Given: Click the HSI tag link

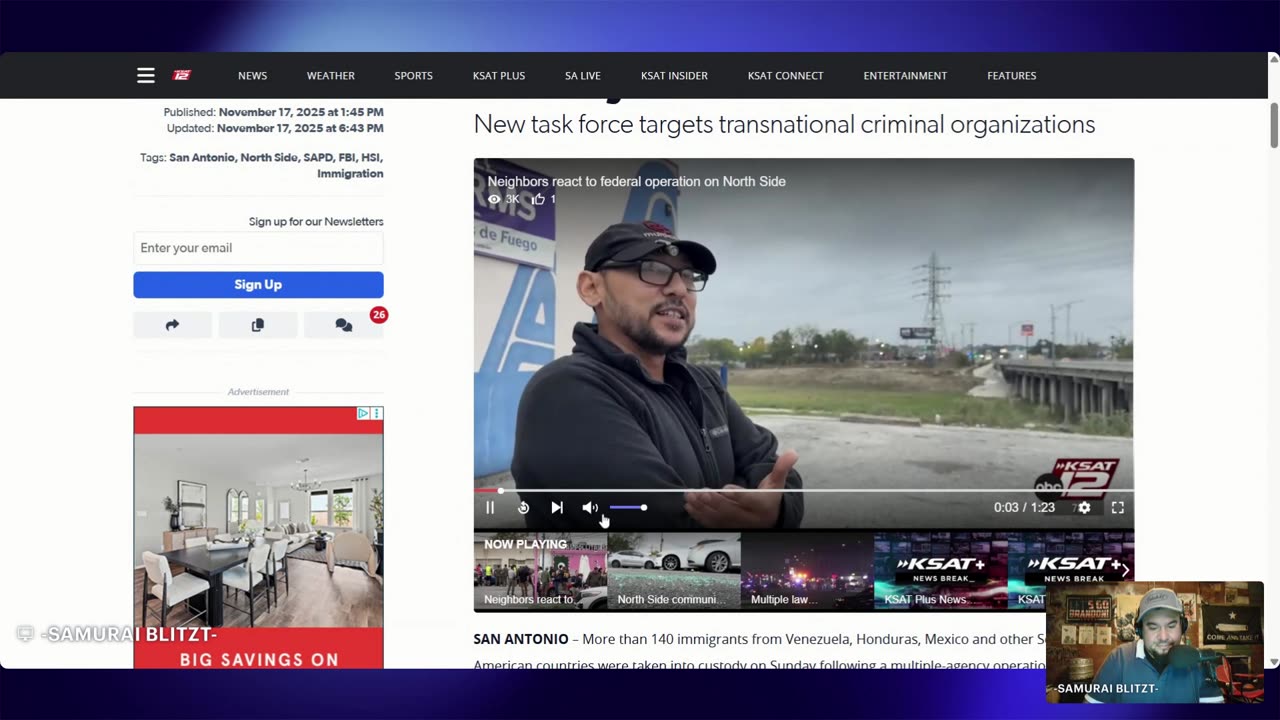Looking at the screenshot, I should 372,158.
